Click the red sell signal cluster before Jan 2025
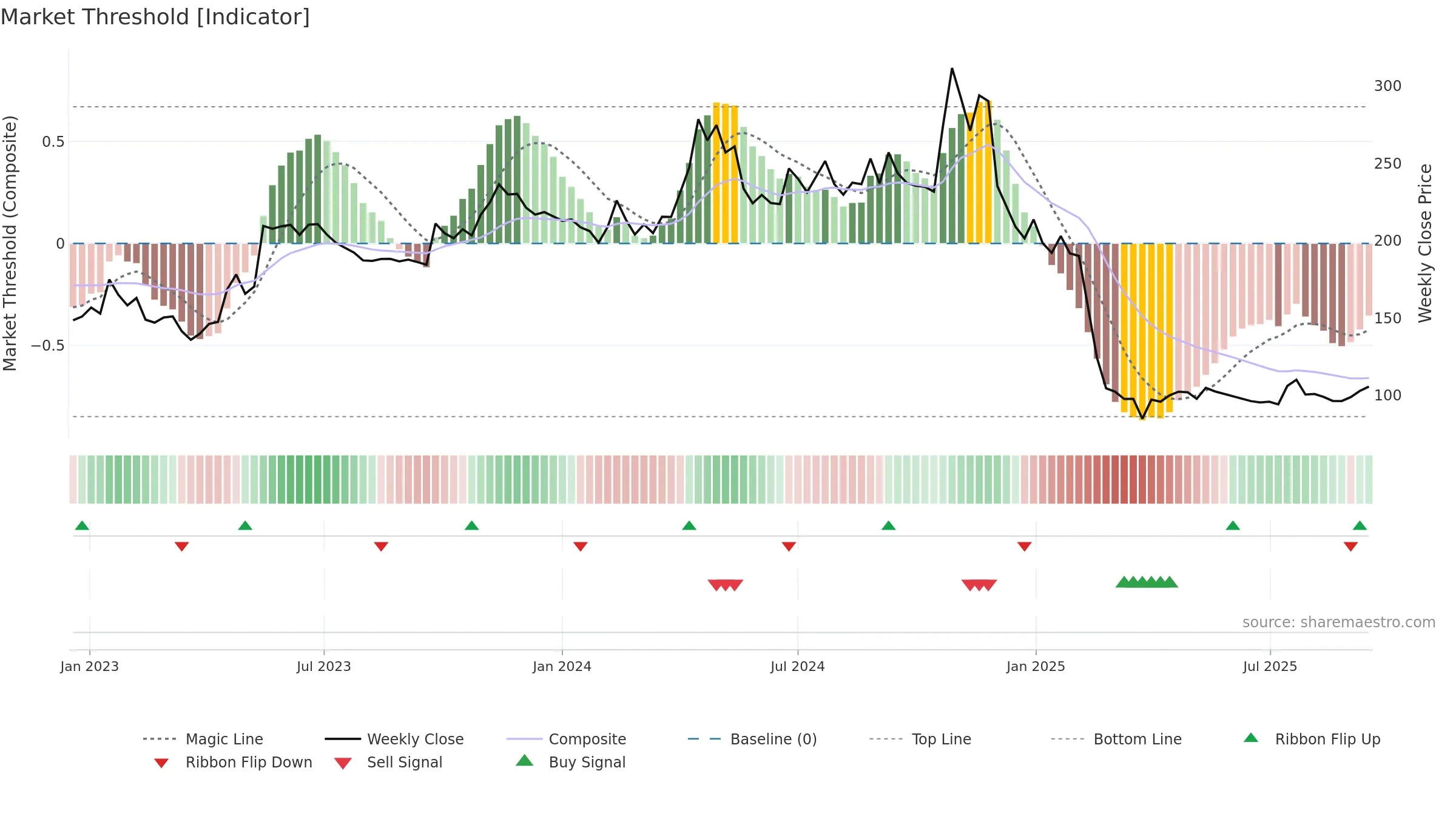This screenshot has height=819, width=1456. coord(979,585)
